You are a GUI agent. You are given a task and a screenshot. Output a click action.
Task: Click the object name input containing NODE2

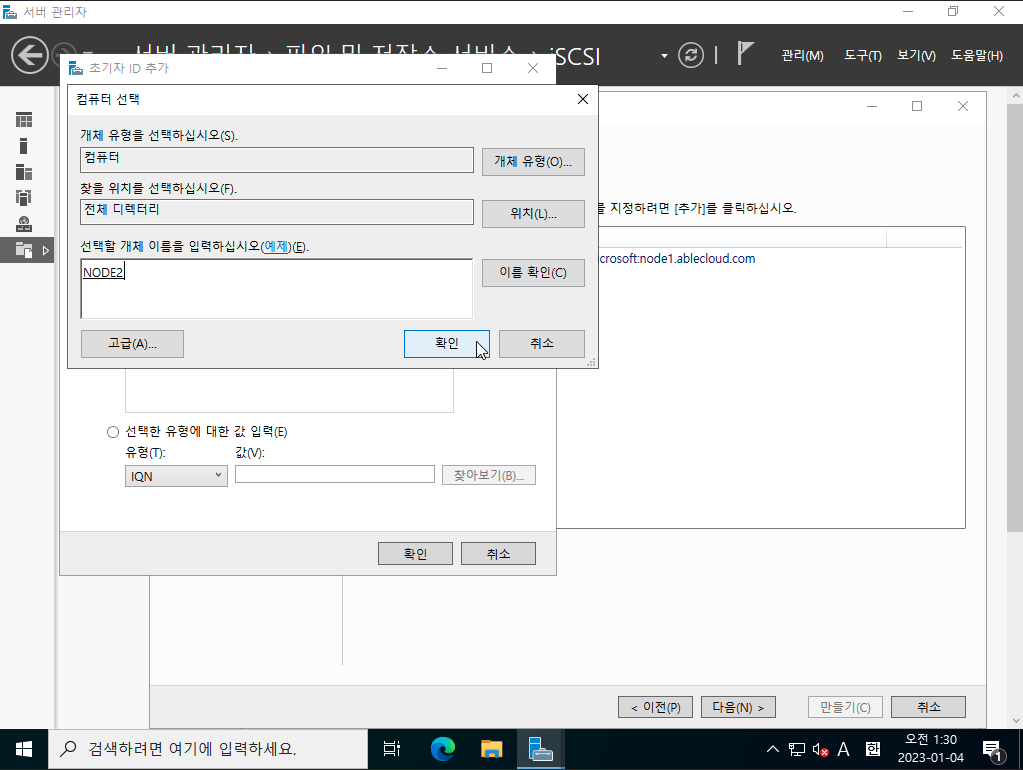277,288
